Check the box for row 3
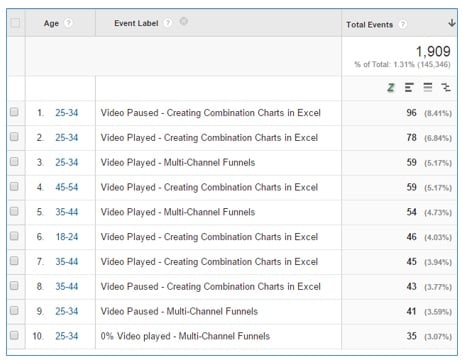Viewport: 463px width, 363px height. (x=14, y=162)
